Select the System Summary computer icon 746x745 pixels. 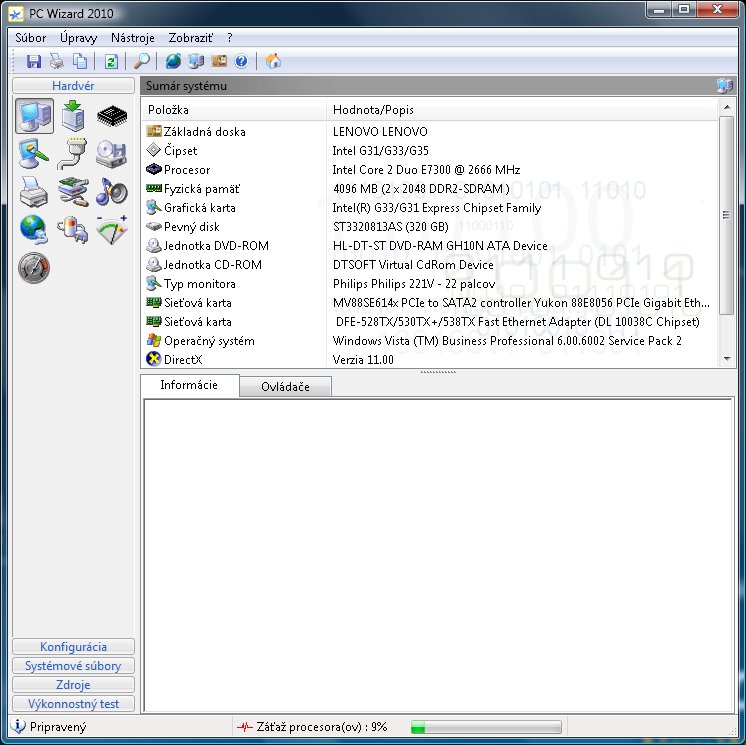34,116
